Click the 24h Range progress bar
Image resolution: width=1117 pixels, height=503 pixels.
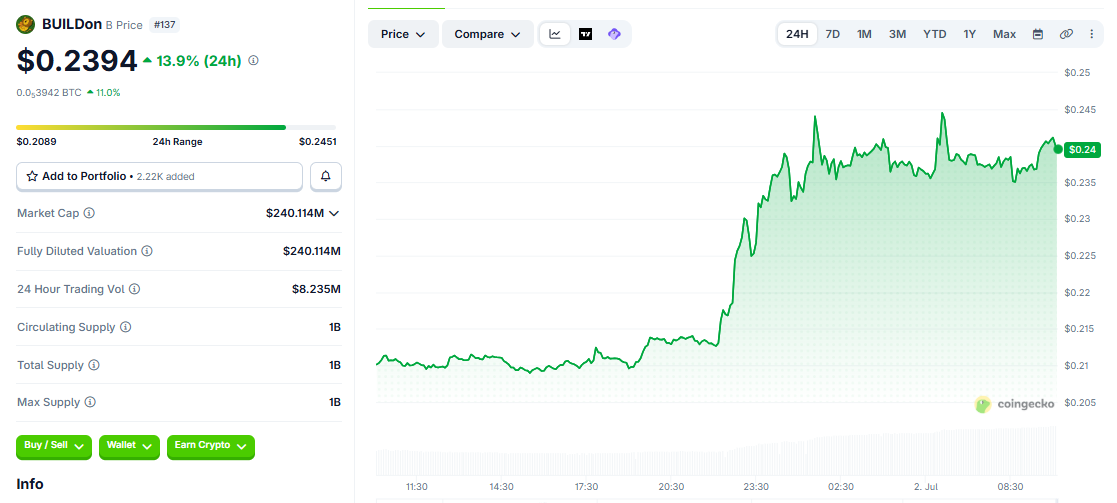(x=176, y=128)
